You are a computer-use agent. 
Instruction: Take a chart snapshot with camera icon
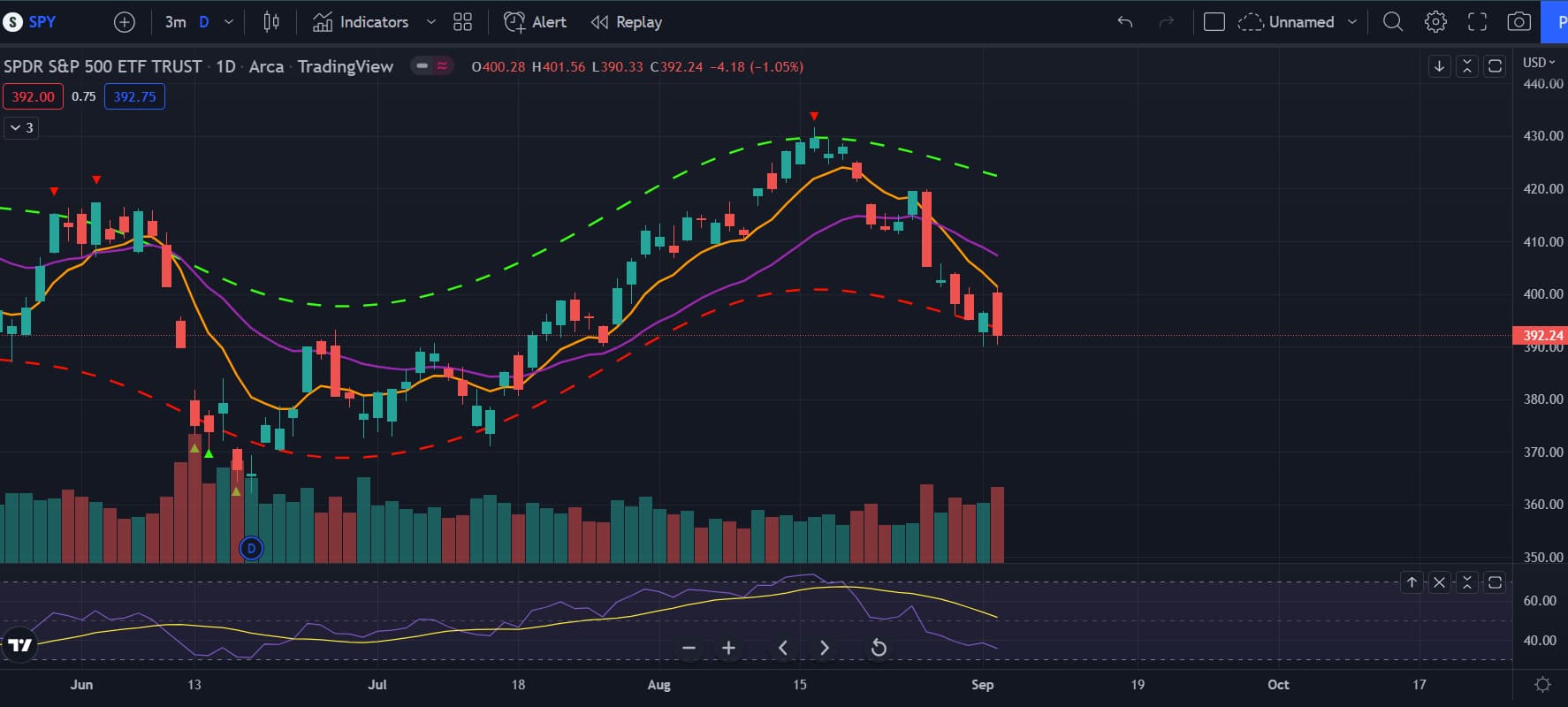pos(1519,22)
